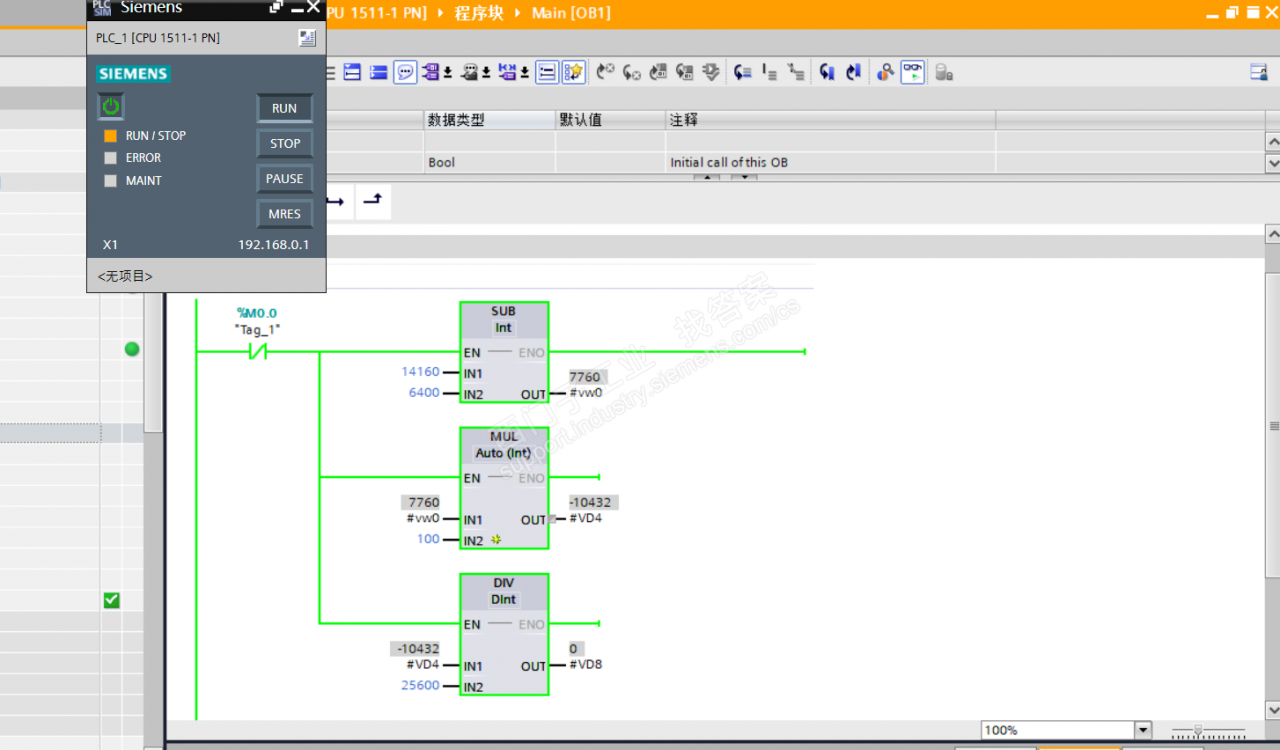Toggle monitoring on/off glasses icon
1280x750 pixels.
click(912, 72)
